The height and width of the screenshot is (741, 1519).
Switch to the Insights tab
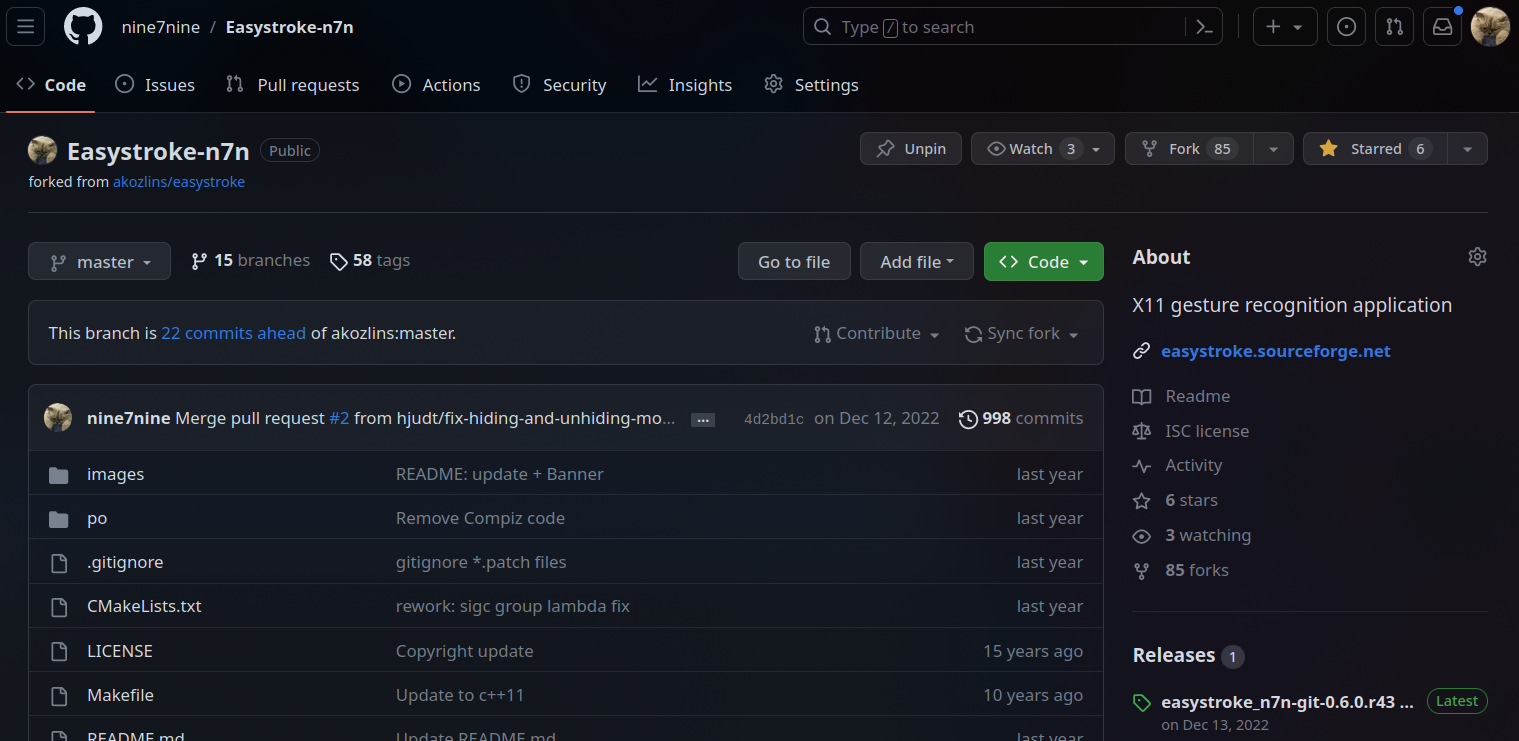coord(685,85)
